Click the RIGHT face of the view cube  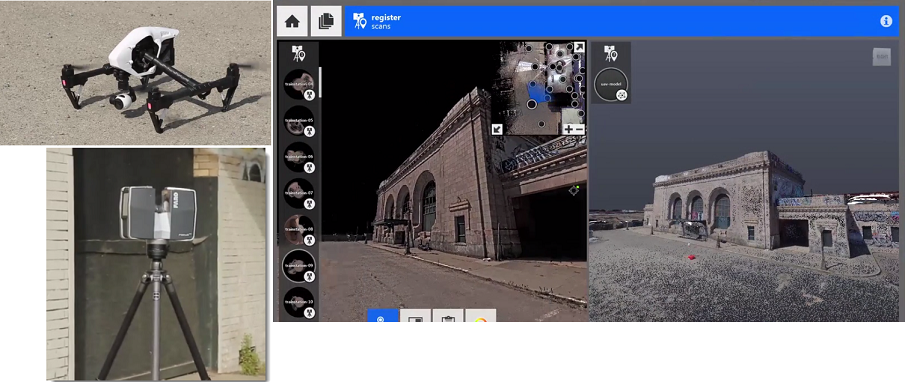click(x=881, y=57)
